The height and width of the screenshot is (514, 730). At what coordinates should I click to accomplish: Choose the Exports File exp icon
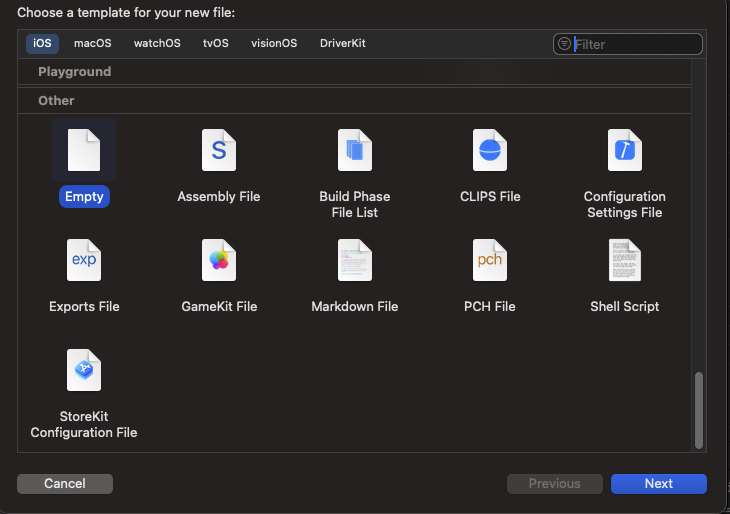(x=84, y=260)
